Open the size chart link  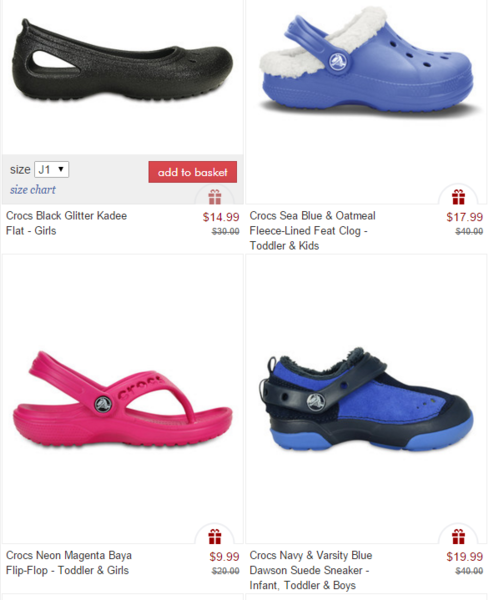[33, 189]
